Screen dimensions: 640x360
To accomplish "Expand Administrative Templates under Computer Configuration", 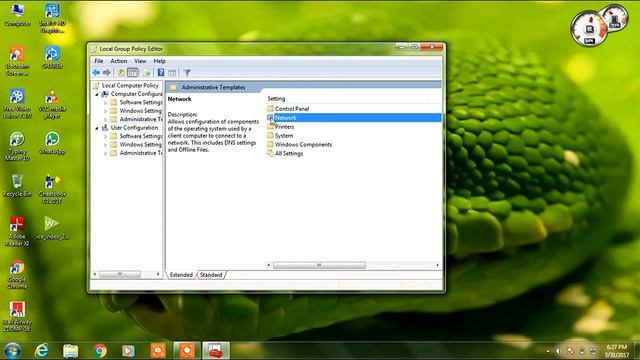I will (x=106, y=120).
